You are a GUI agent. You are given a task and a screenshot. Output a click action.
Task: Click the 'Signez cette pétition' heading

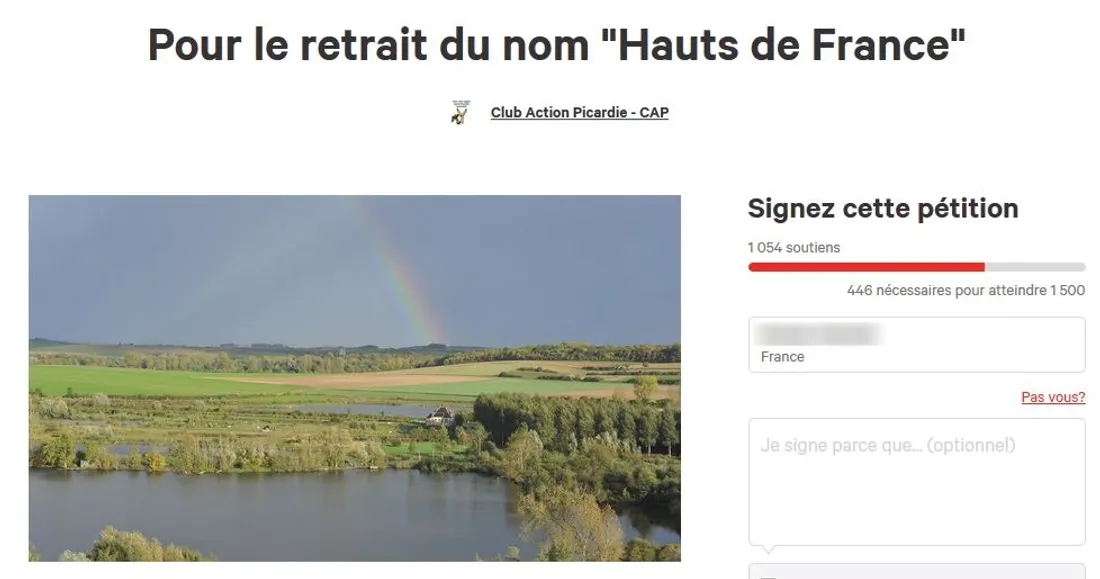[883, 208]
